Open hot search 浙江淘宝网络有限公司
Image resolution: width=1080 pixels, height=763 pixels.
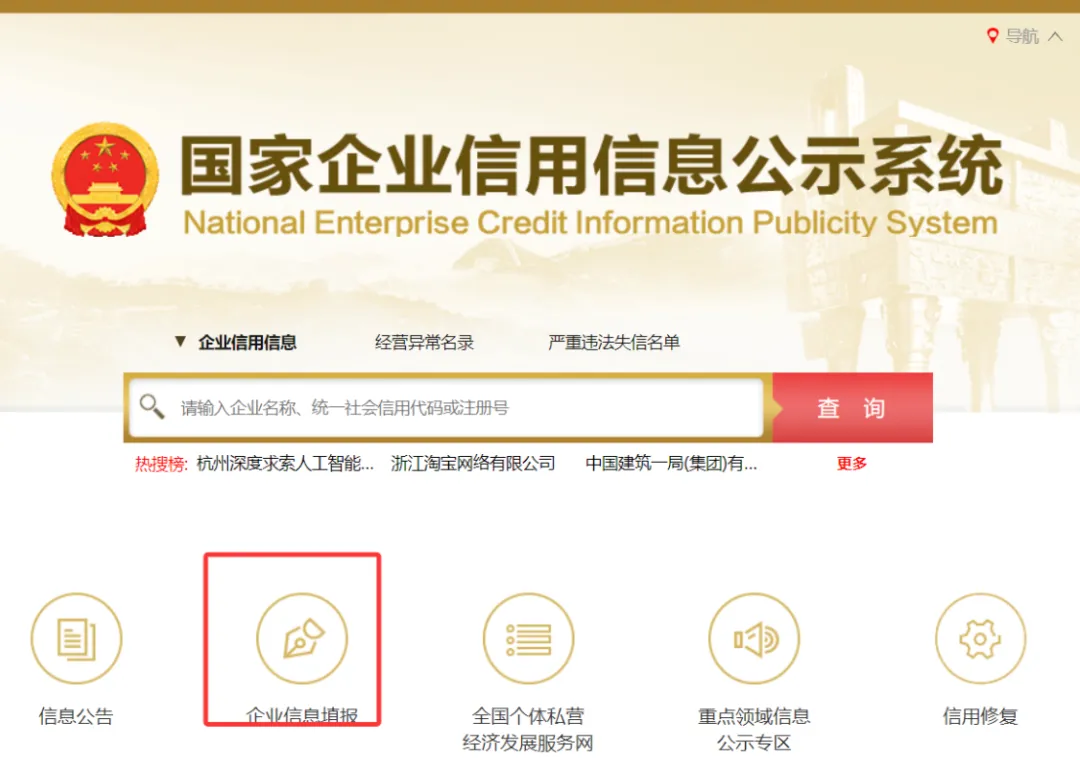[x=473, y=463]
